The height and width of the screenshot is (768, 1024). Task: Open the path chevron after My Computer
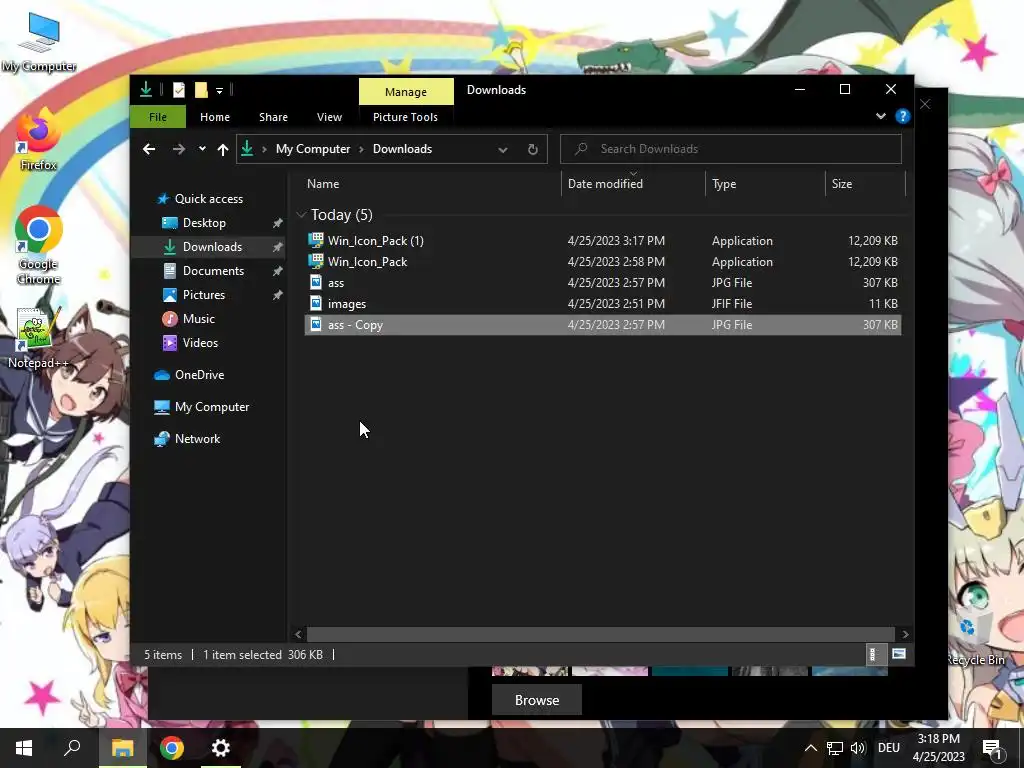click(361, 150)
